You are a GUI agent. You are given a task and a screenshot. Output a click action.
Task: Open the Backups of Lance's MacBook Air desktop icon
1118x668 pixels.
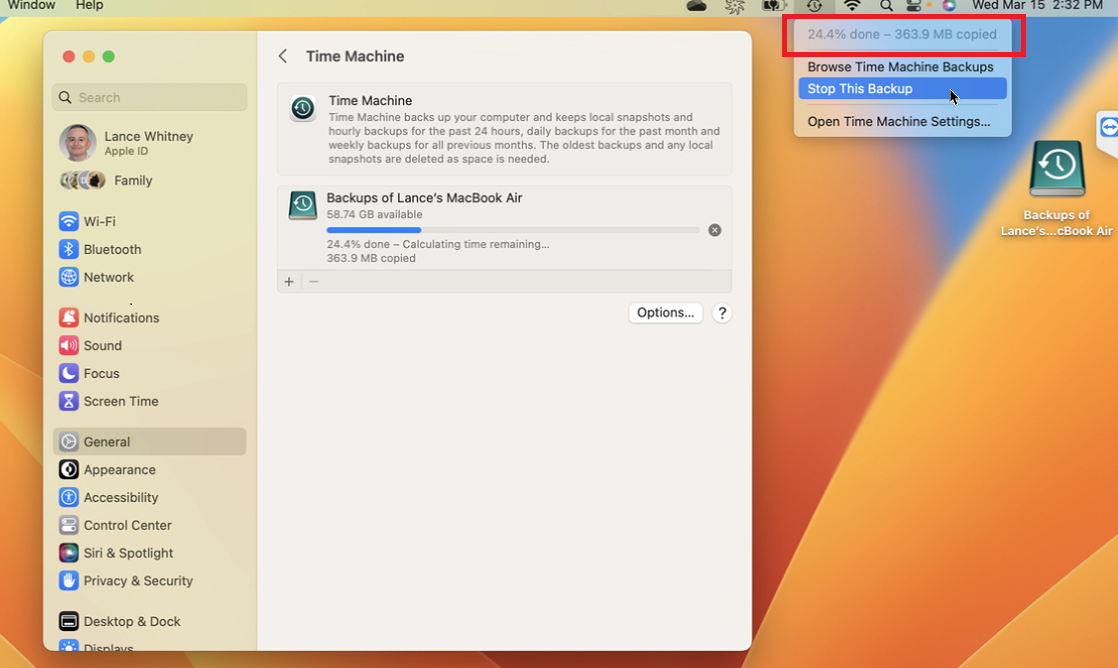click(1056, 170)
